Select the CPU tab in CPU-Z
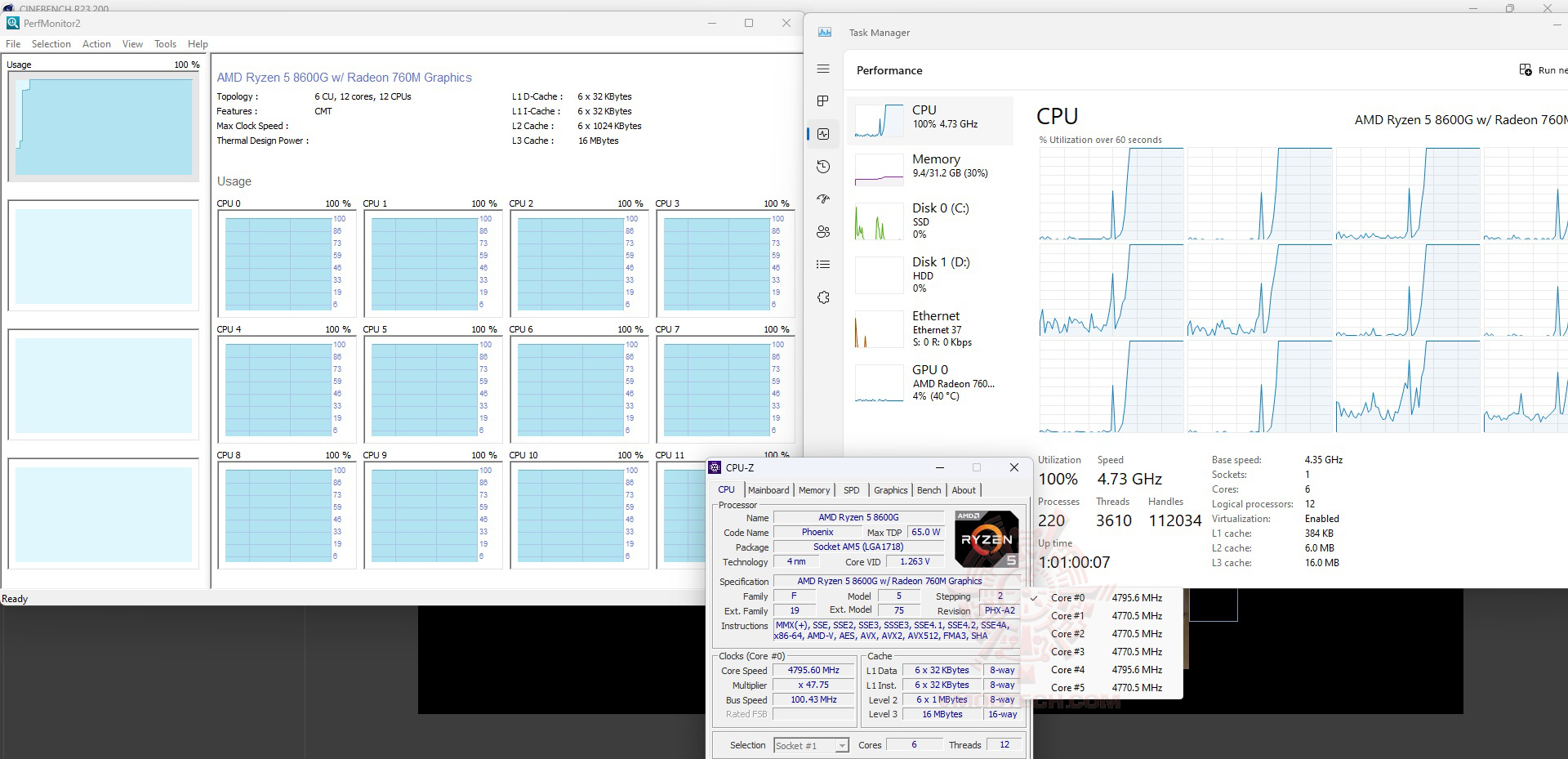The height and width of the screenshot is (759, 1568). tap(727, 489)
